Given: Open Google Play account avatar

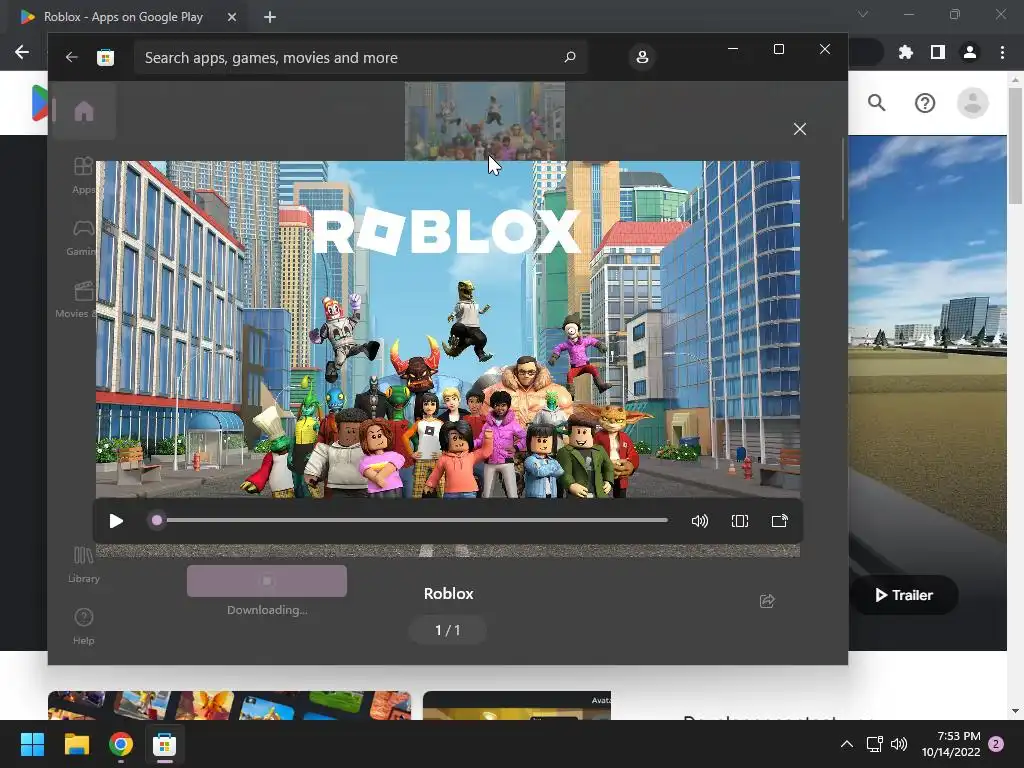Looking at the screenshot, I should 972,103.
